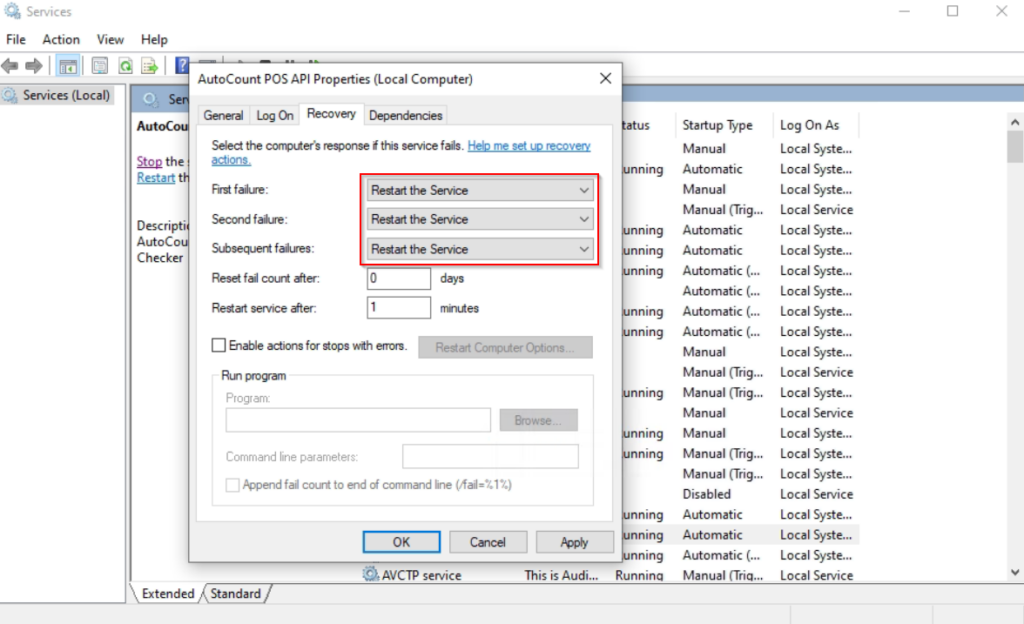Click the Restart service link
1024x624 pixels.
pos(155,178)
